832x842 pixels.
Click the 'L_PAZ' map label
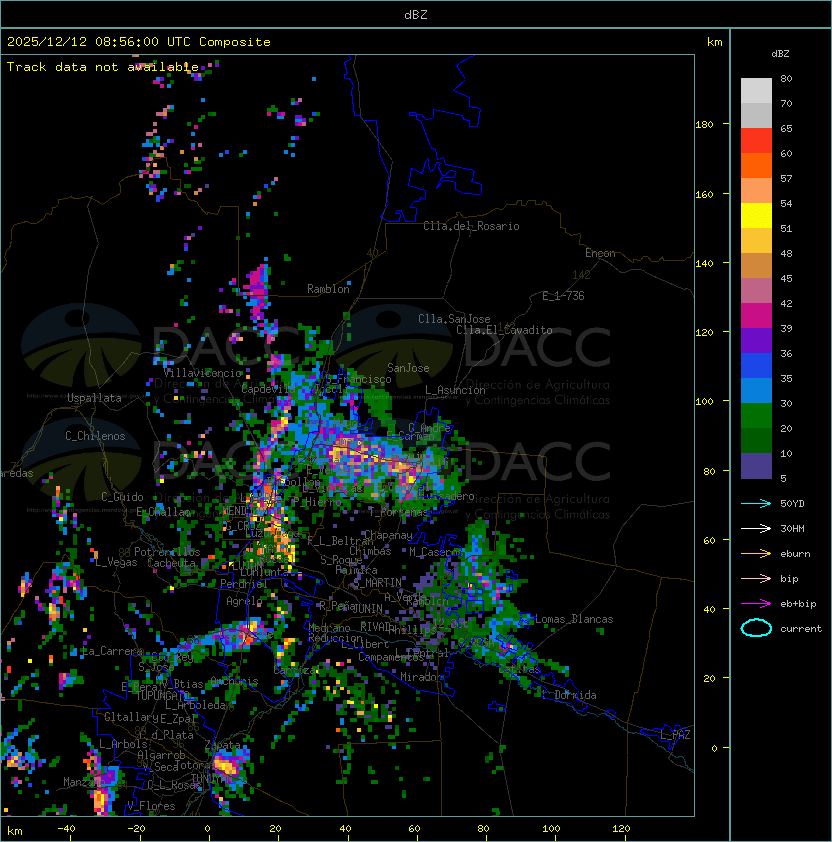(675, 735)
